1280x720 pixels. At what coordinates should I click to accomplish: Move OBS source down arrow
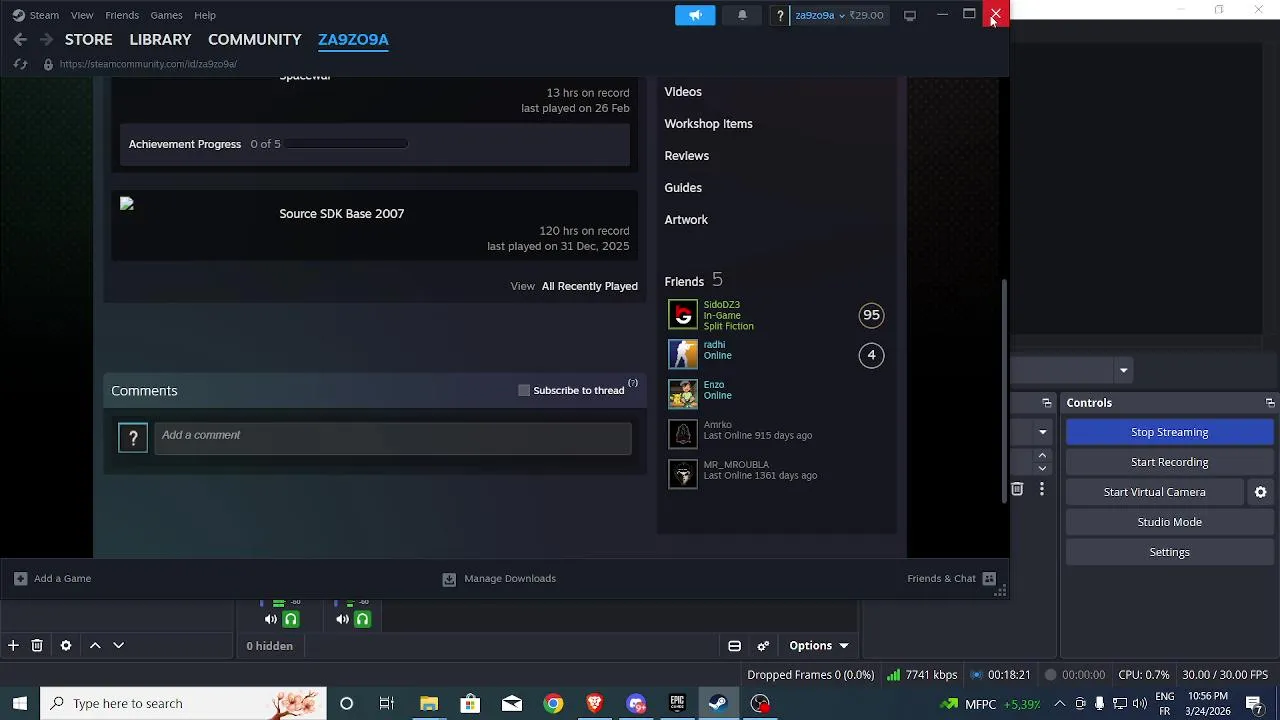[118, 645]
